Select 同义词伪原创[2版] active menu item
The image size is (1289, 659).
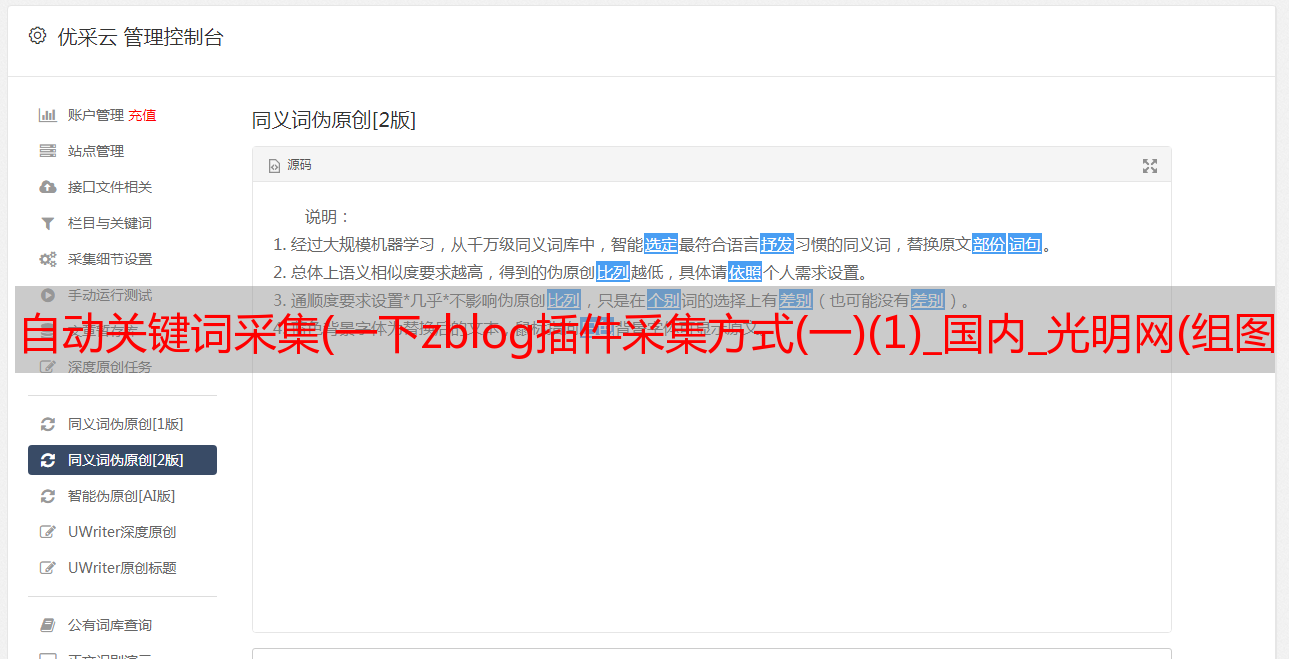122,460
